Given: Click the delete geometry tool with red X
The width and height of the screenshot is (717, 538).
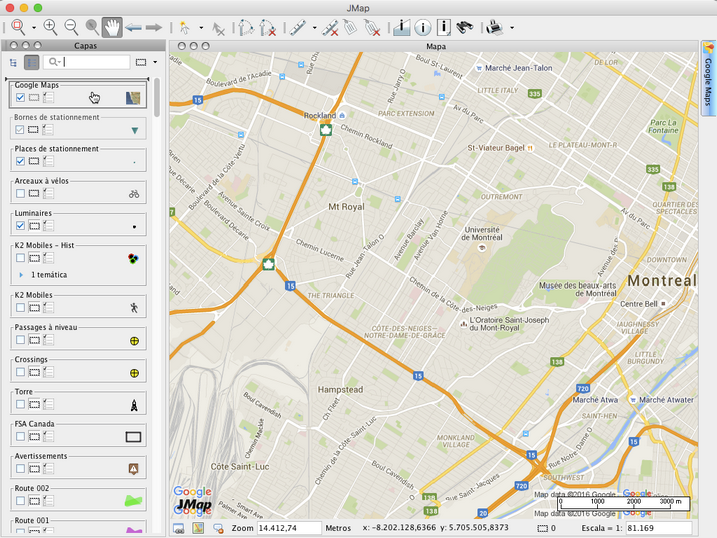Looking at the screenshot, I should click(x=268, y=27).
